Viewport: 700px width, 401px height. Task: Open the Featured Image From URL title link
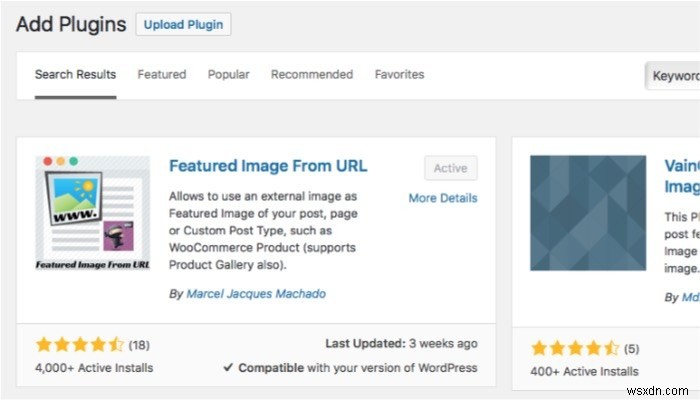click(268, 166)
